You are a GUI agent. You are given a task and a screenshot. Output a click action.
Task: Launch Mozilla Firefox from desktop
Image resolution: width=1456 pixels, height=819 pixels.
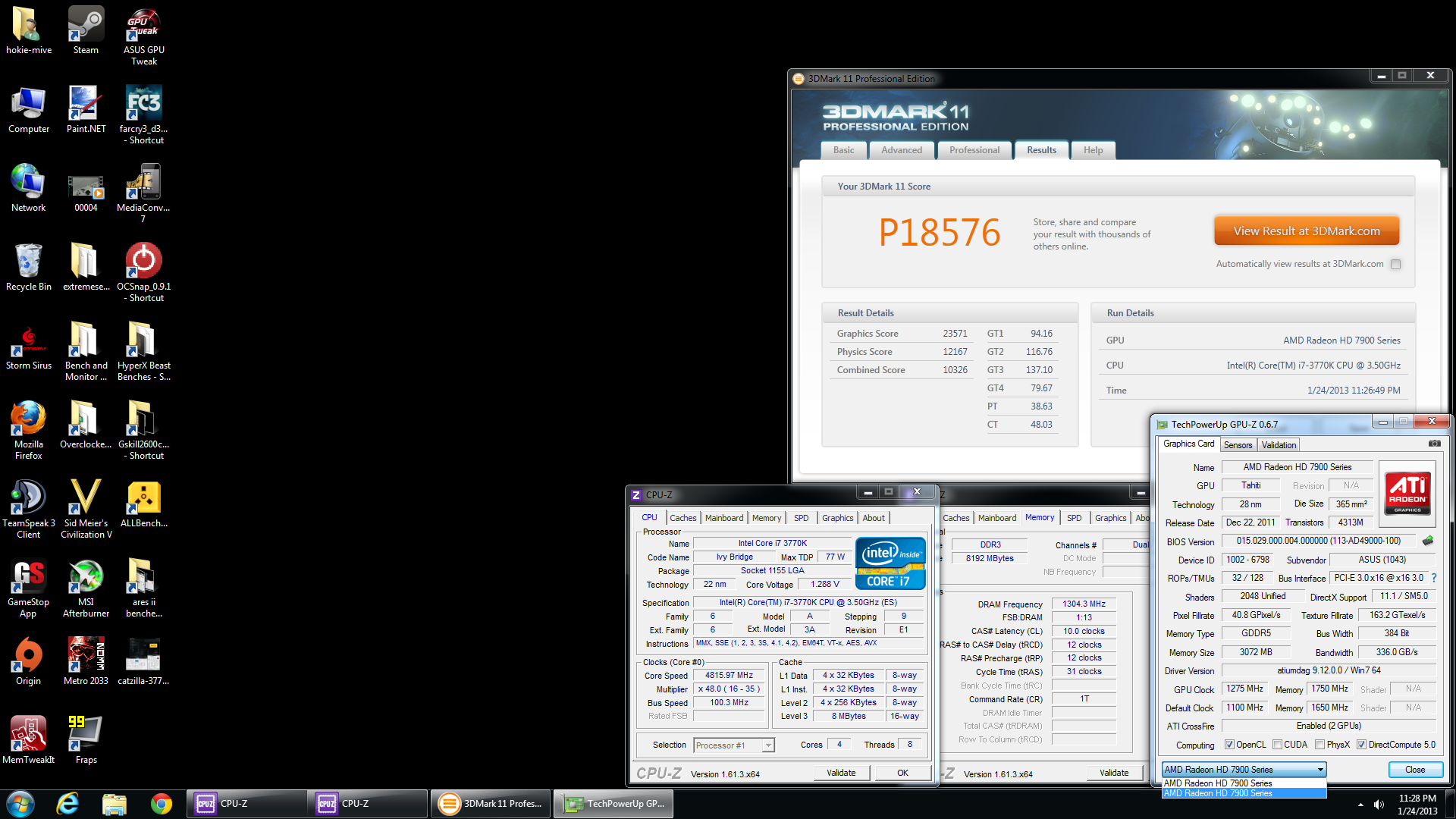point(29,430)
